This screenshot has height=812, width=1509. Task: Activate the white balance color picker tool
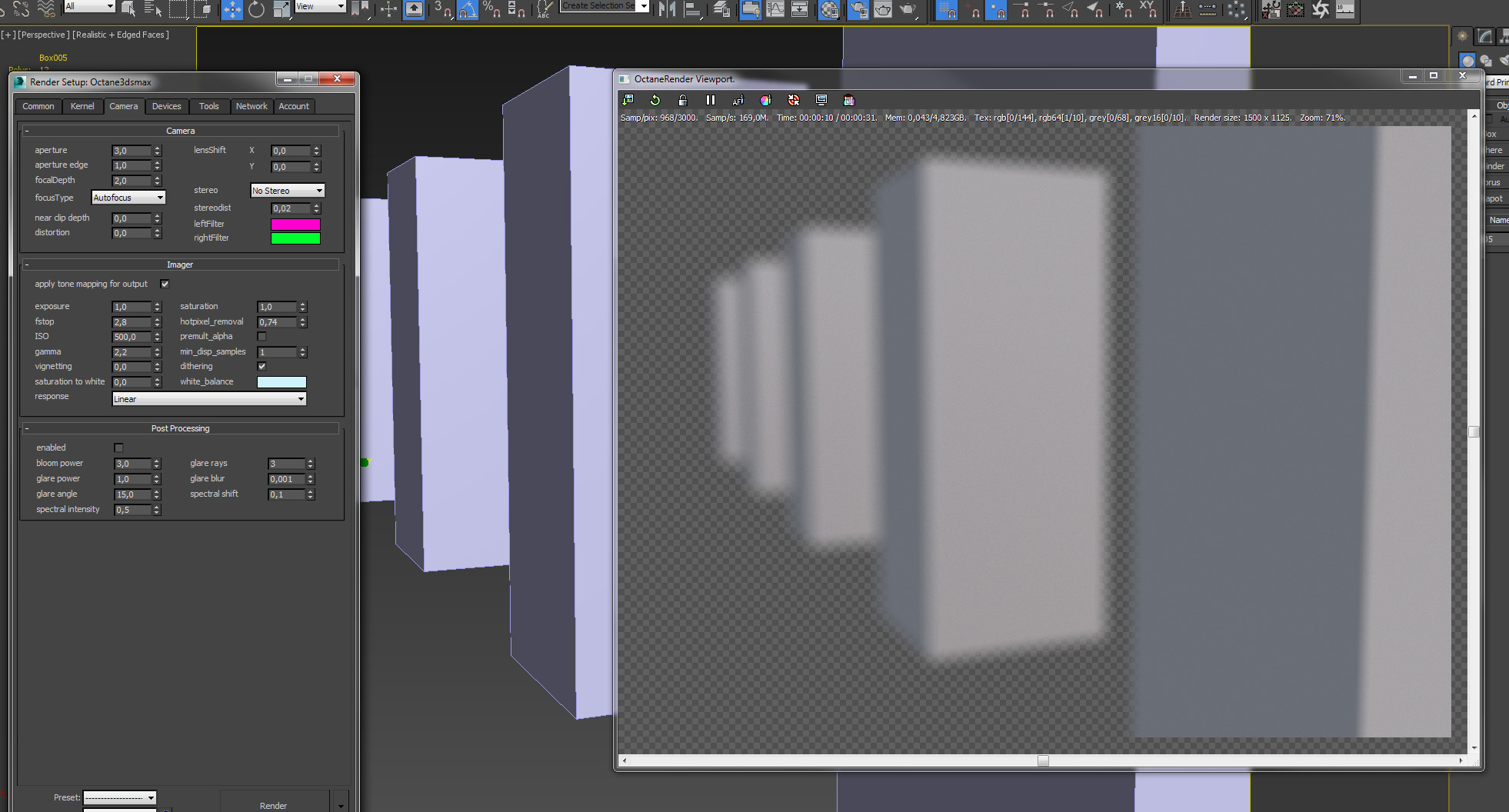coord(765,100)
